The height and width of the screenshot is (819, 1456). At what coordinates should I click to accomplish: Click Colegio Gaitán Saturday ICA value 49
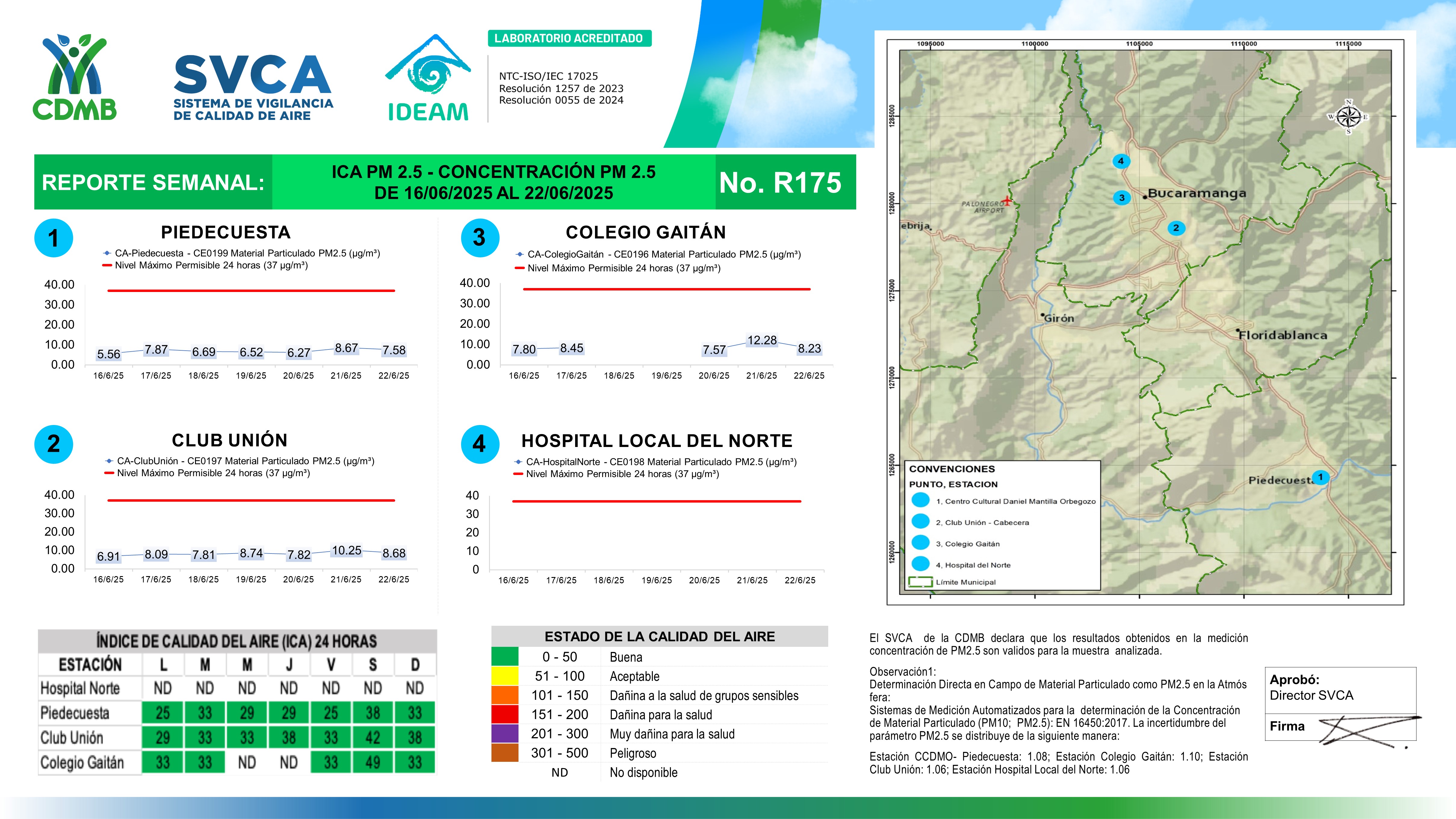click(x=373, y=762)
